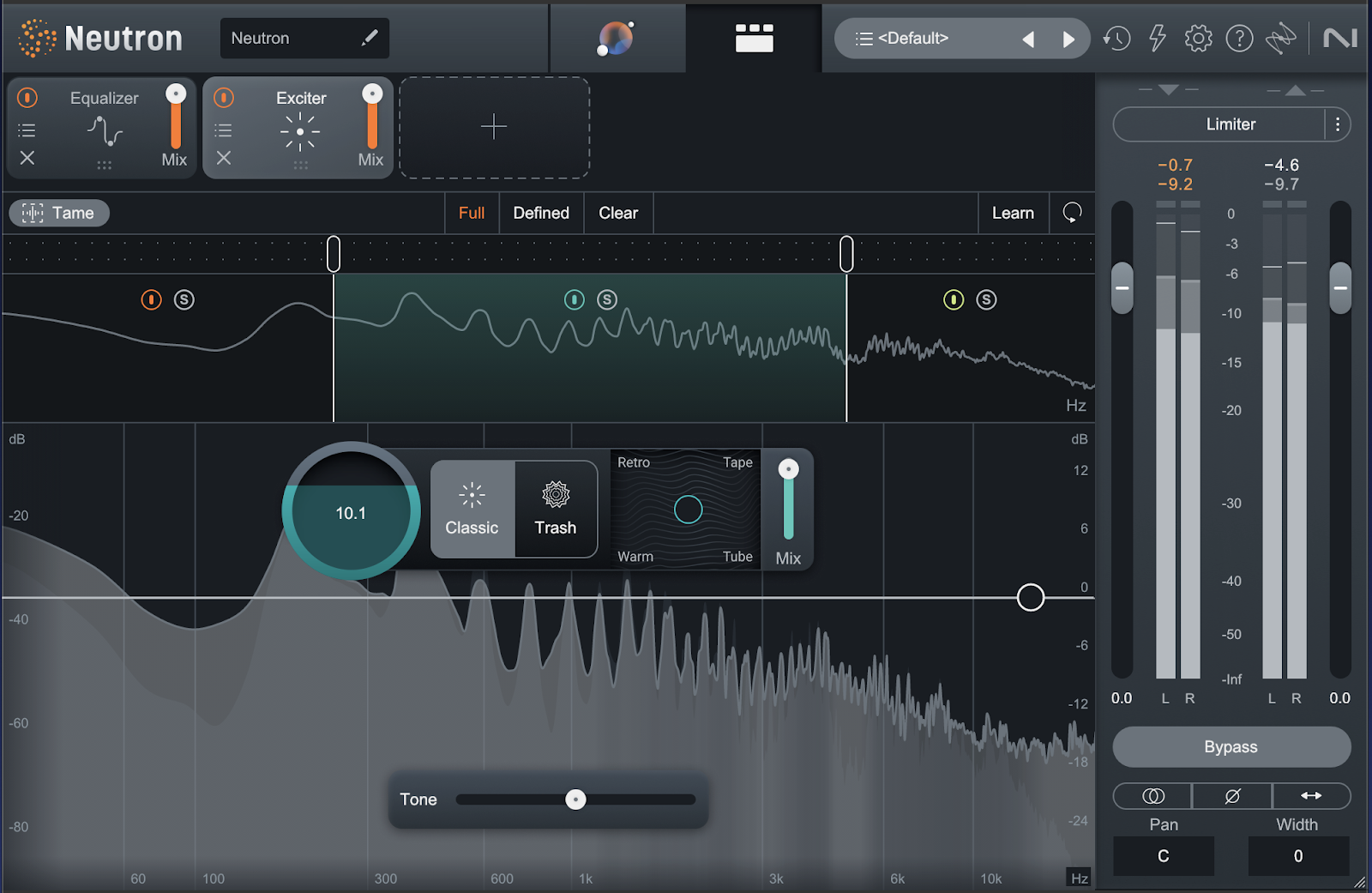Screen dimensions: 1372x893
Task: Select the Full oversampling mode tab
Action: (472, 213)
